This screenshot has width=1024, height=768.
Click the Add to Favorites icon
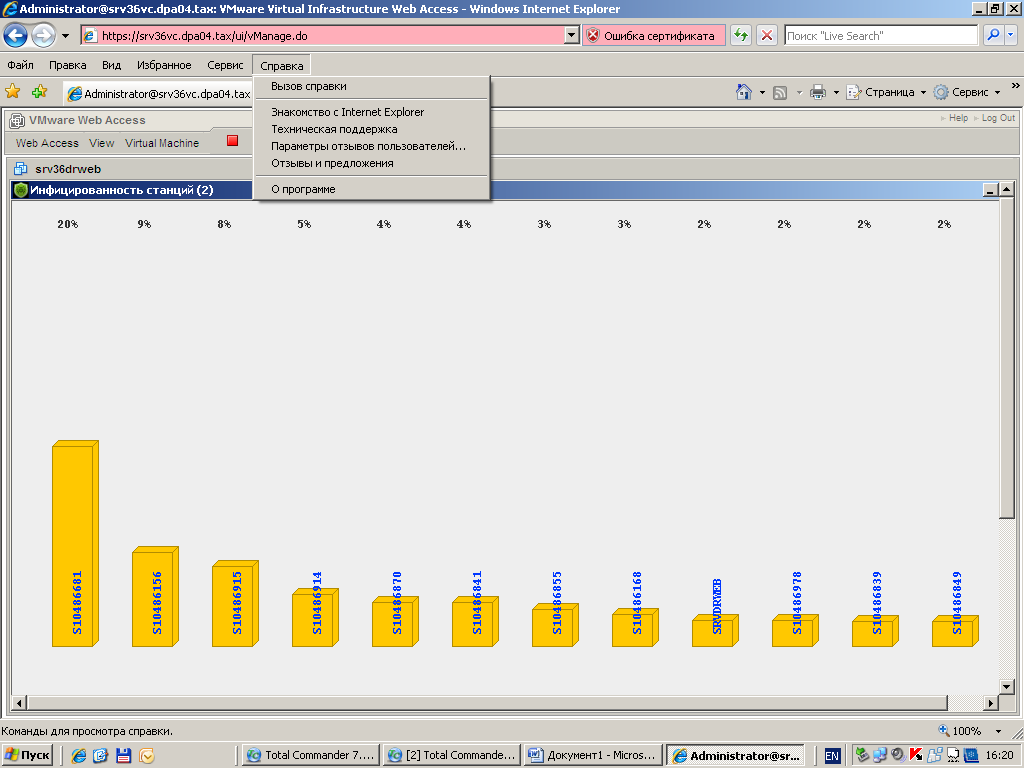[39, 92]
